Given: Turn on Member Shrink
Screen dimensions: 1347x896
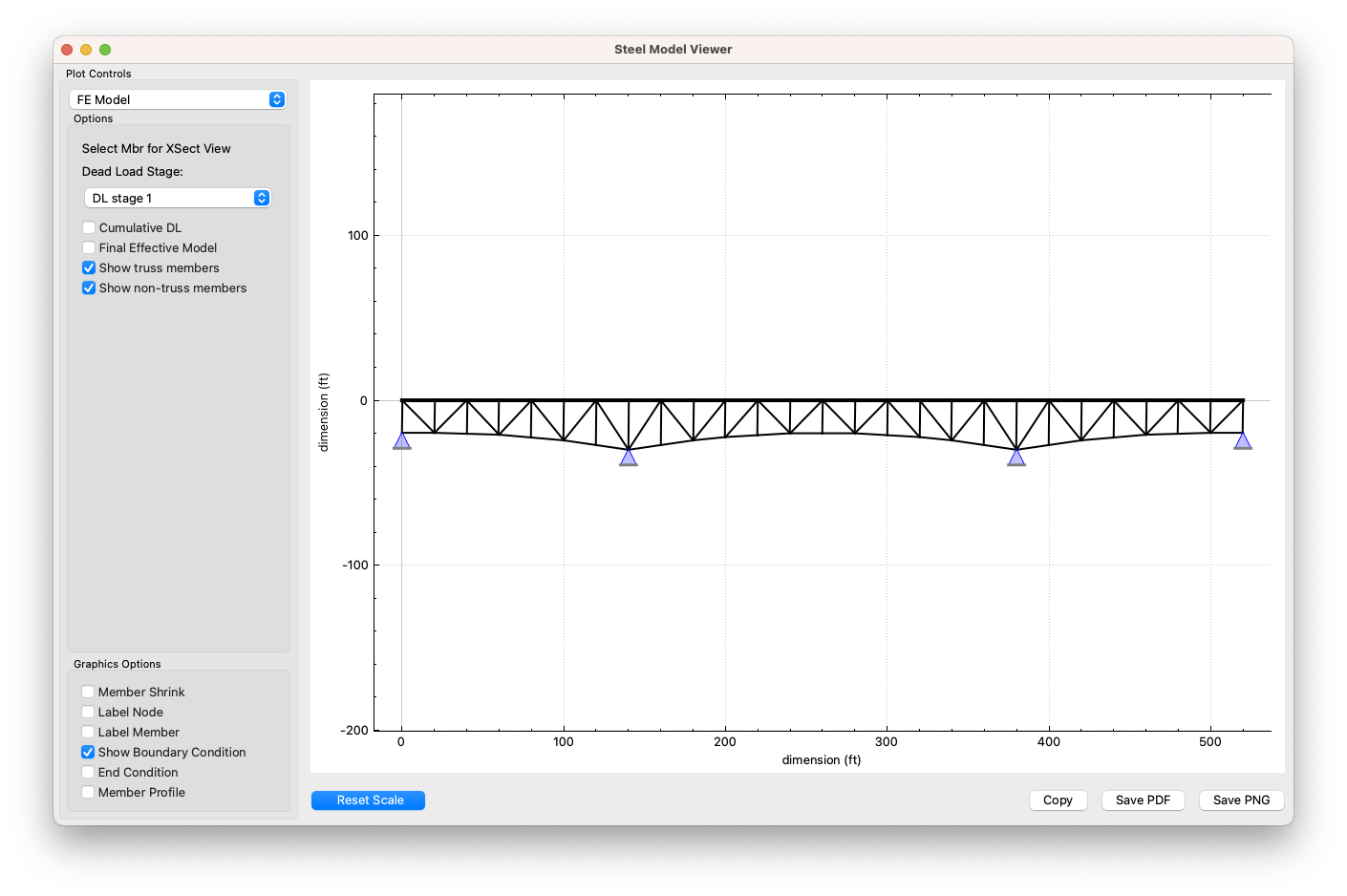Looking at the screenshot, I should pos(88,693).
